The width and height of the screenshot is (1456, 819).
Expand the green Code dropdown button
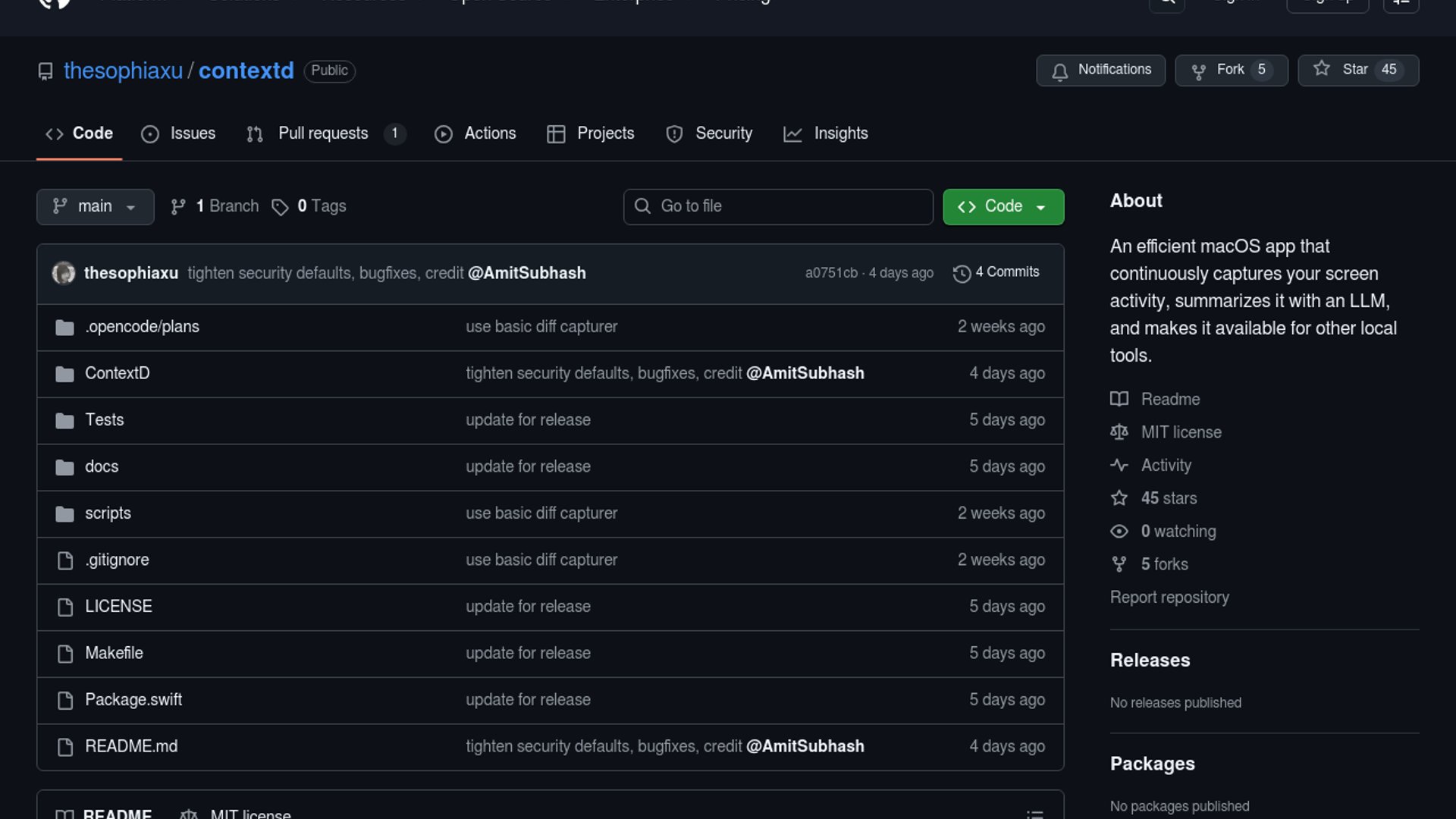coord(1003,206)
